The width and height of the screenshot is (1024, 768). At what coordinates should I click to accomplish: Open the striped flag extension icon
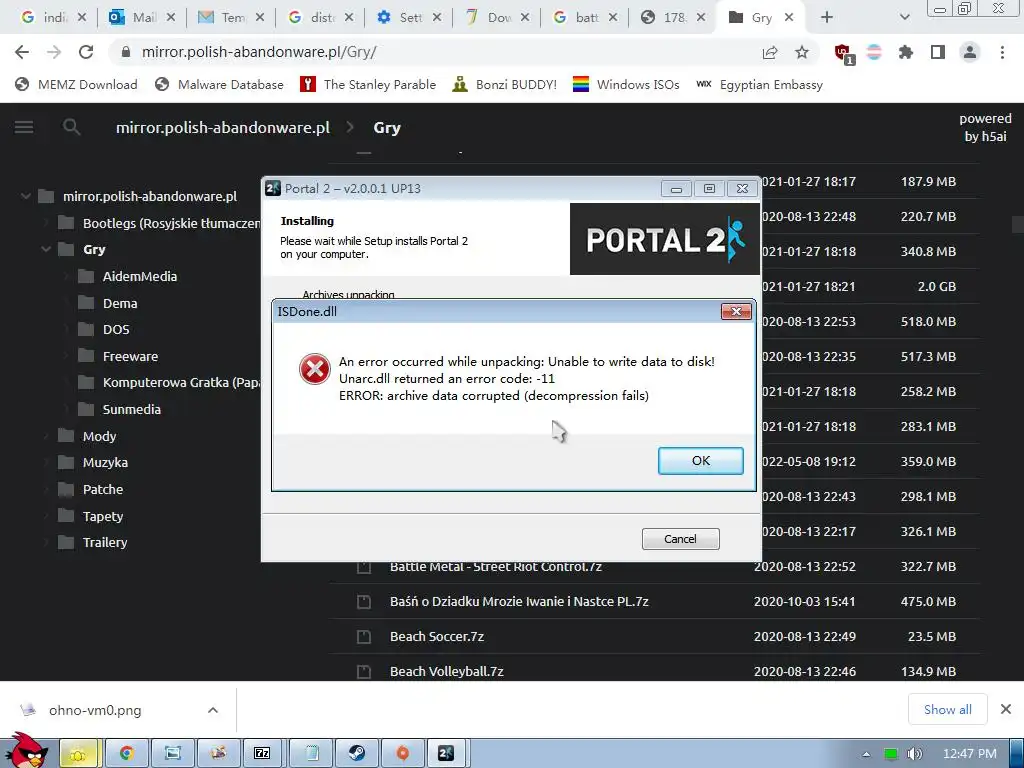click(874, 52)
